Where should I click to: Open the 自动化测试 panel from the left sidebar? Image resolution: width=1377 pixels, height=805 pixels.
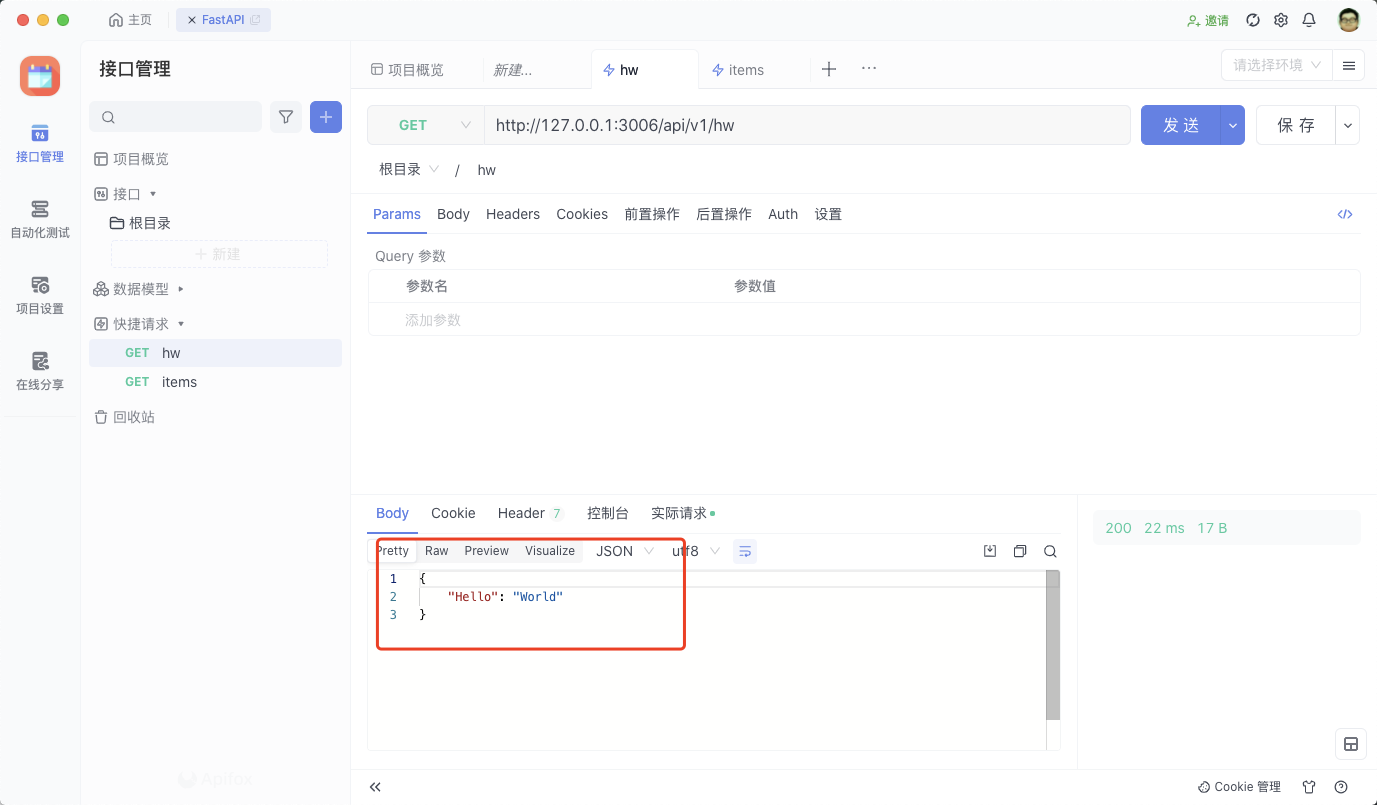[x=39, y=218]
